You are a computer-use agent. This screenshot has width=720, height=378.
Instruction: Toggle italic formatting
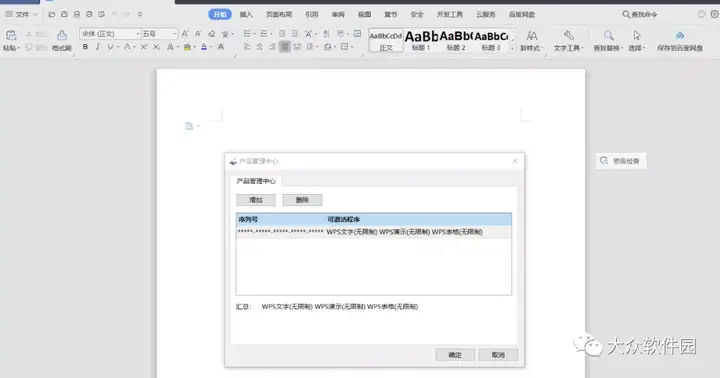[97, 47]
